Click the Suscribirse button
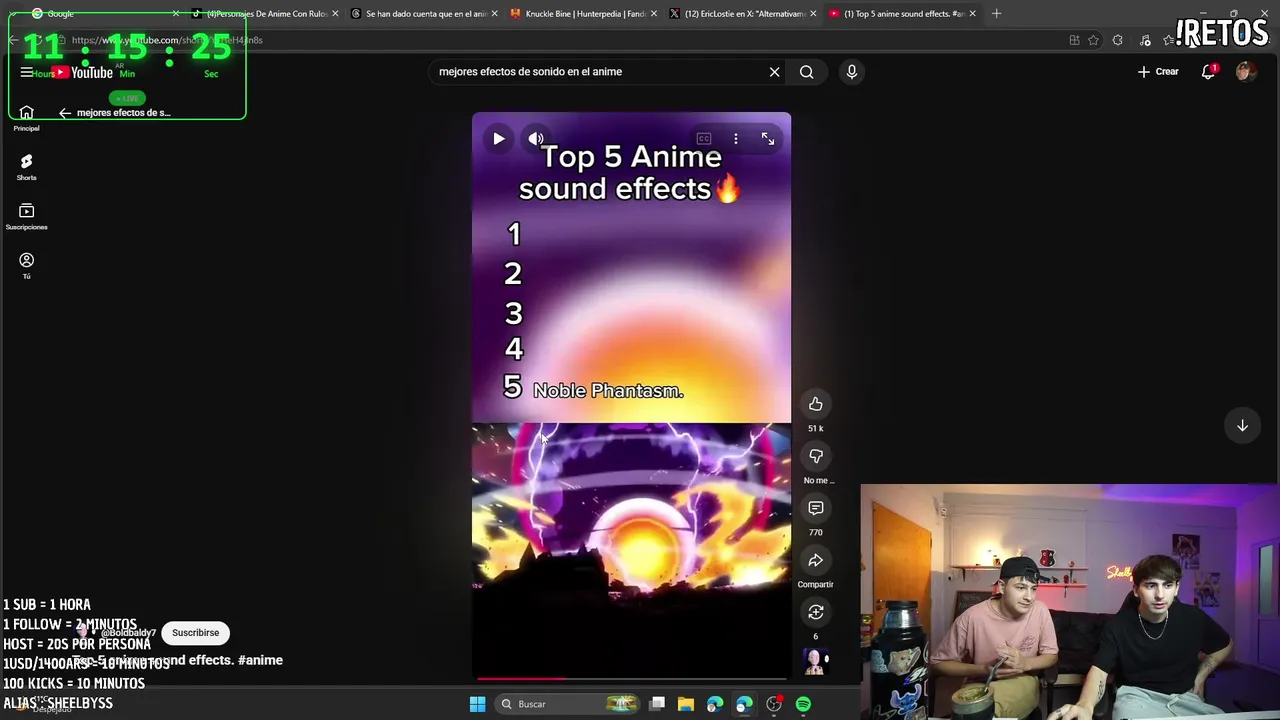The width and height of the screenshot is (1280, 720). click(x=195, y=633)
